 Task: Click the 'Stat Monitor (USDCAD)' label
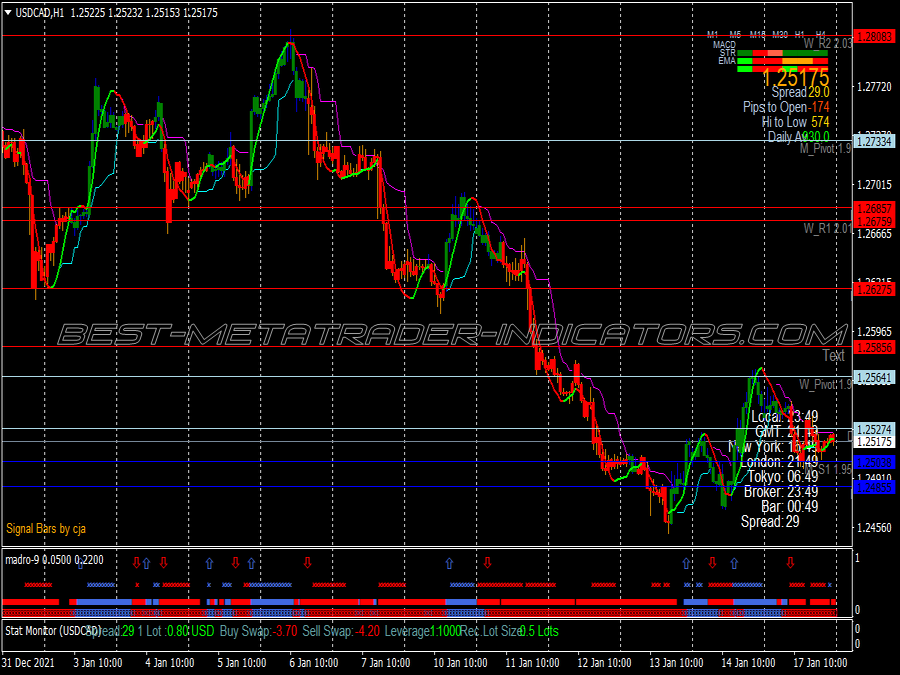53,630
